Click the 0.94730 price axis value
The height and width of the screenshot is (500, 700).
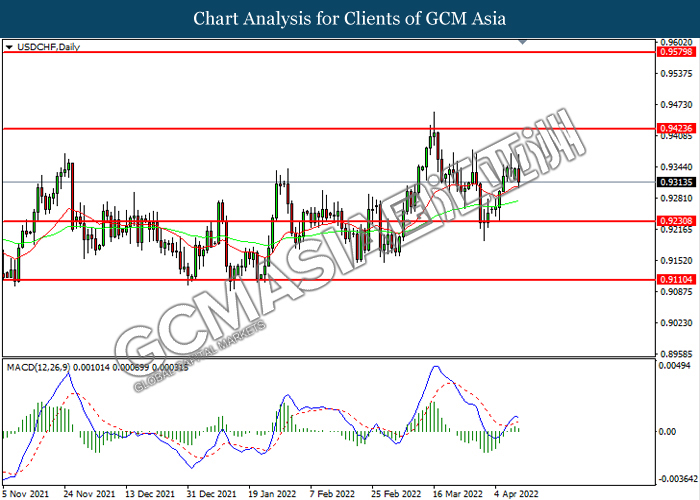coord(676,104)
